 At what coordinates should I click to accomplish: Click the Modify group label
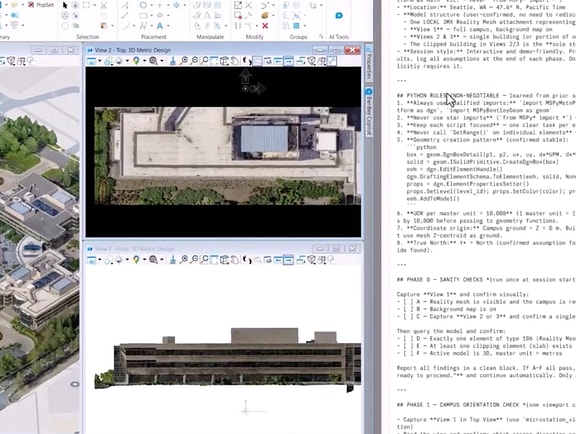pos(255,37)
